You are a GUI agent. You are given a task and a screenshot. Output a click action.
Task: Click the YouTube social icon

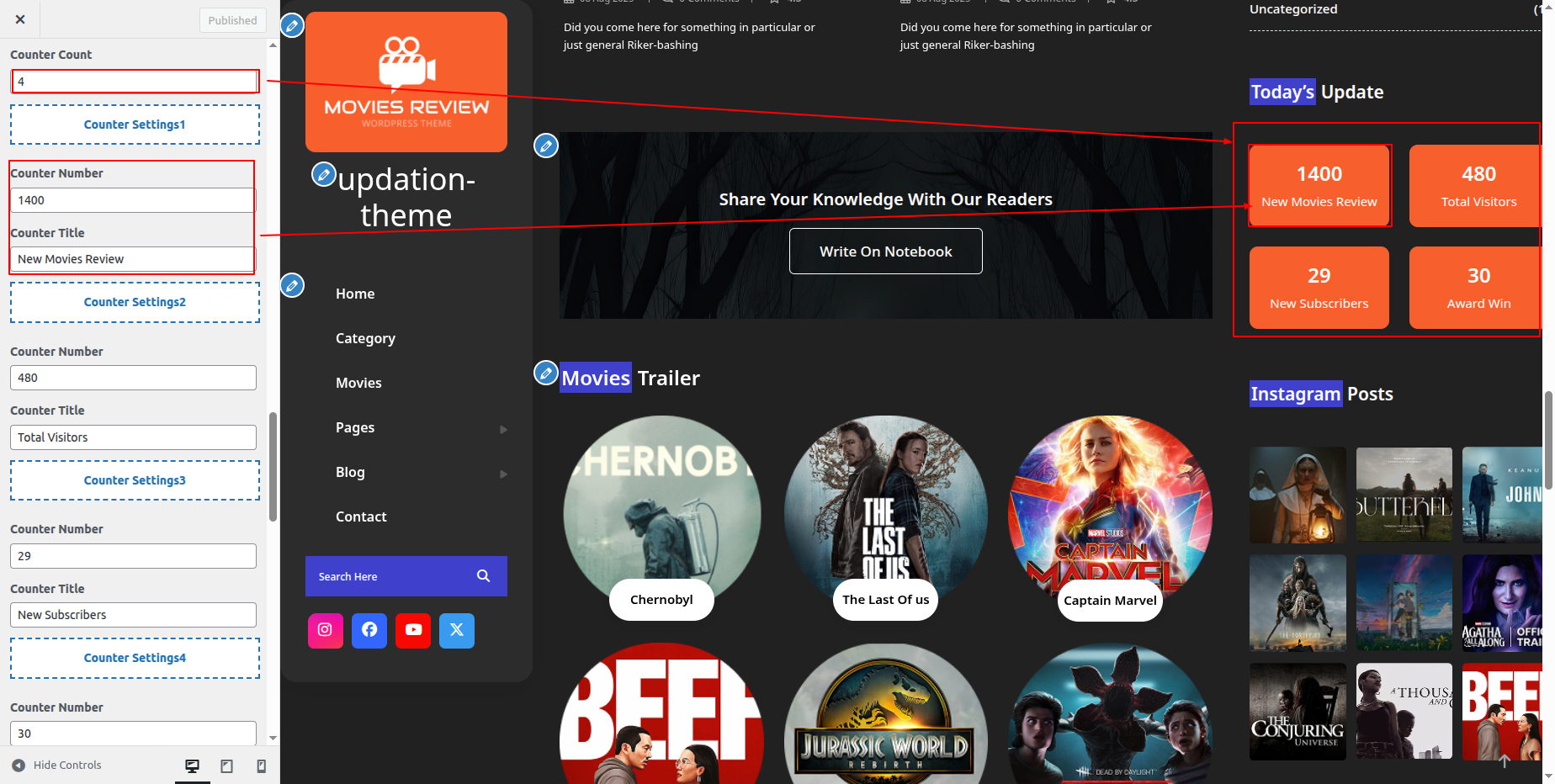413,630
